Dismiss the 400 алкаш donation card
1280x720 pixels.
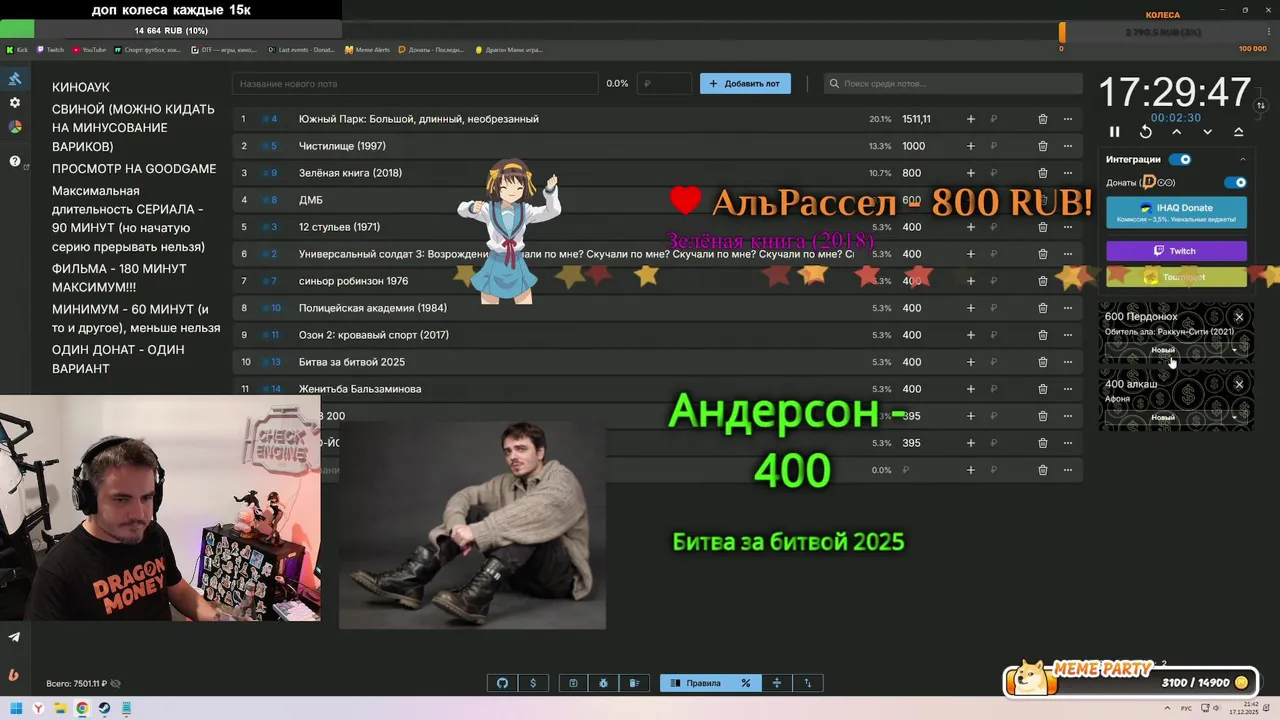pos(1239,384)
